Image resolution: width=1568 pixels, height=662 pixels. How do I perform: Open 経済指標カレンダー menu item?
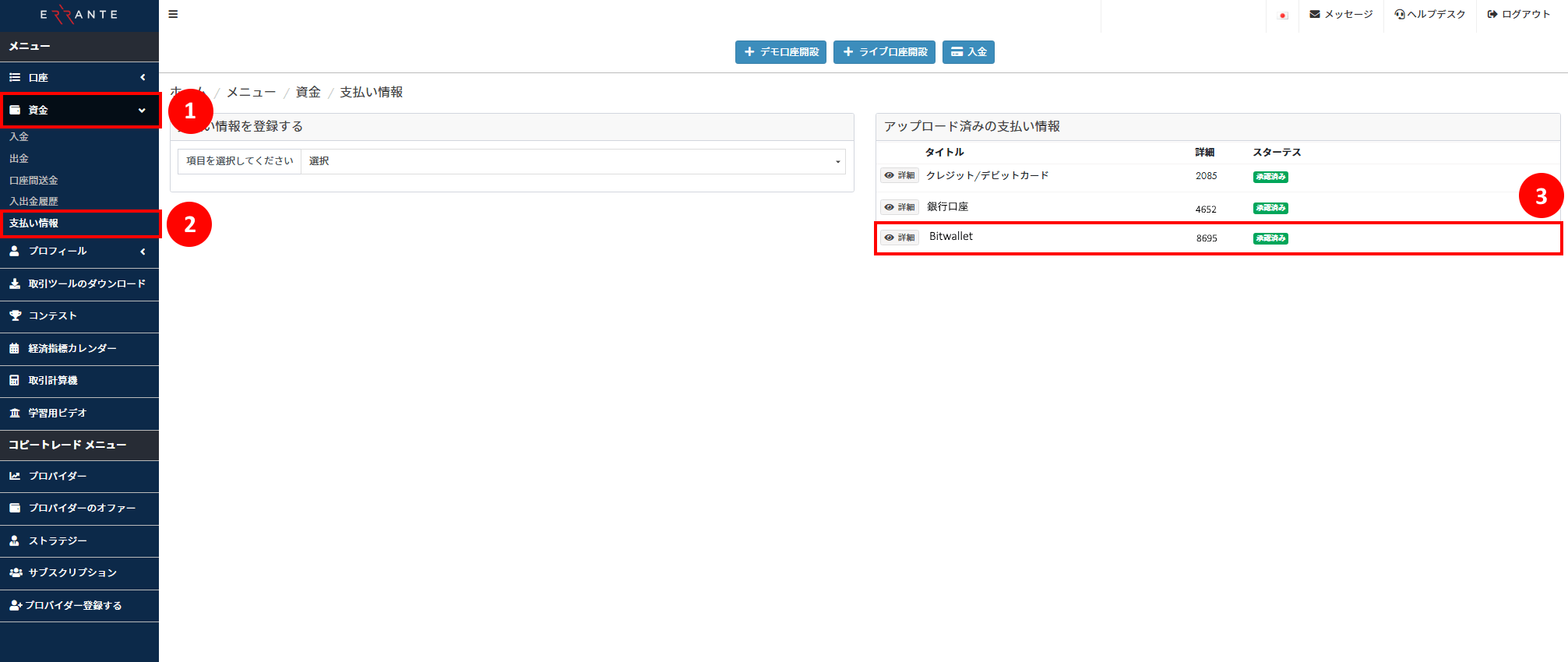tap(79, 349)
